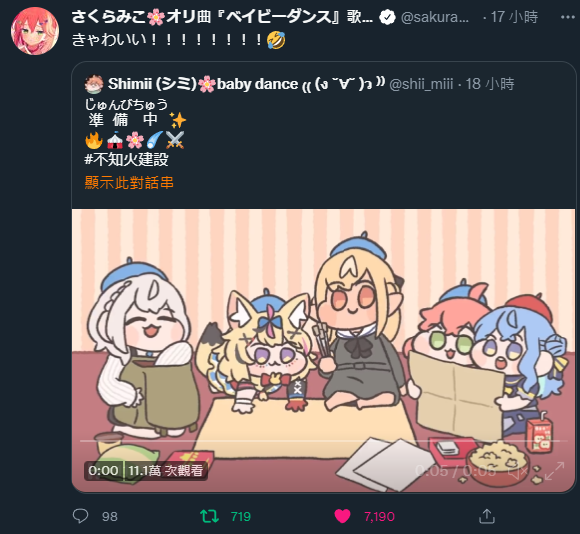
Task: Open @shii_miii handle link
Action: pyautogui.click(x=421, y=84)
